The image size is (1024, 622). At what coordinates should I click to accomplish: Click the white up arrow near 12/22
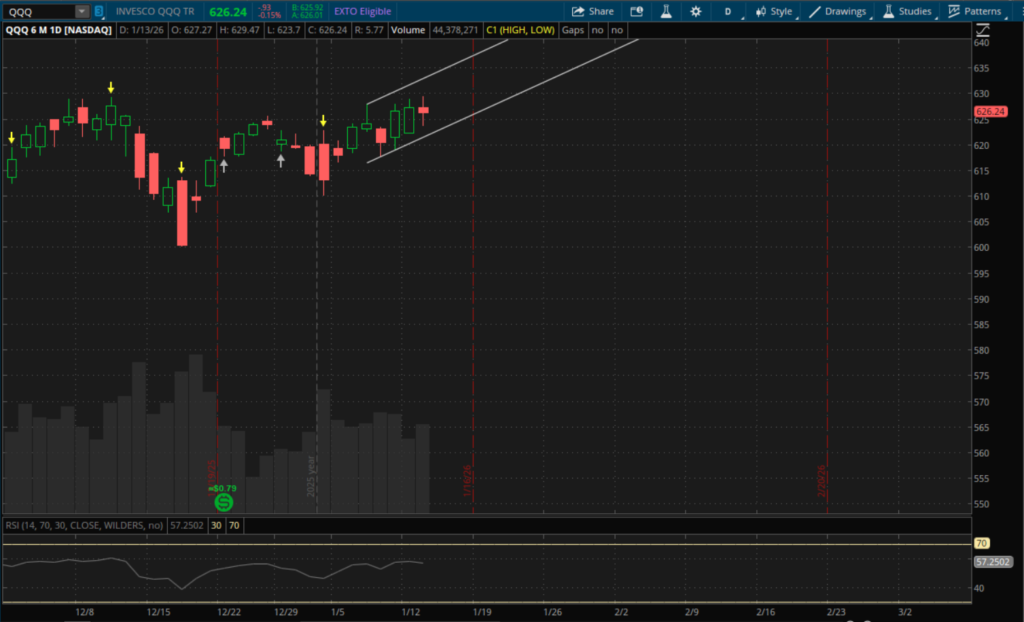(x=224, y=165)
